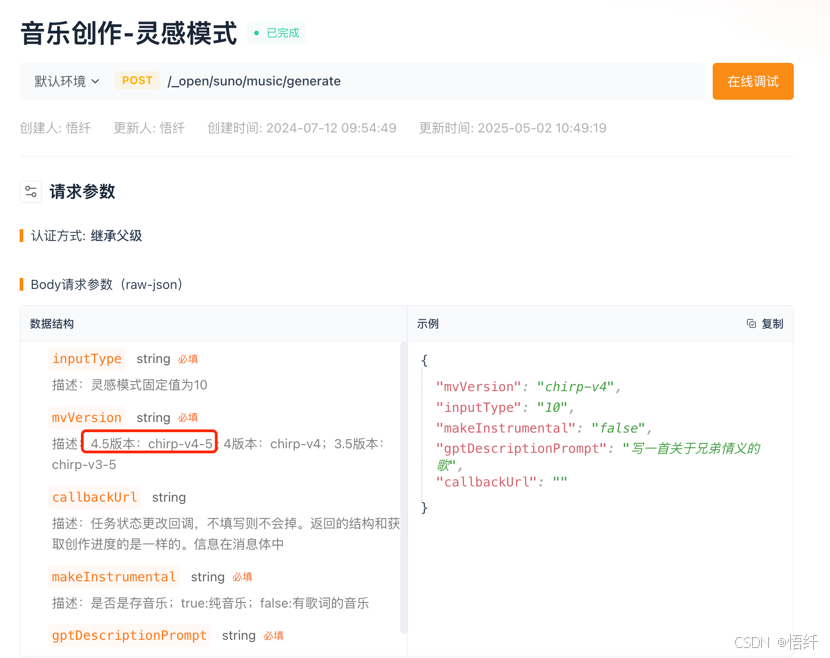Click the 请求参数 section heading
The height and width of the screenshot is (658, 830).
point(83,192)
